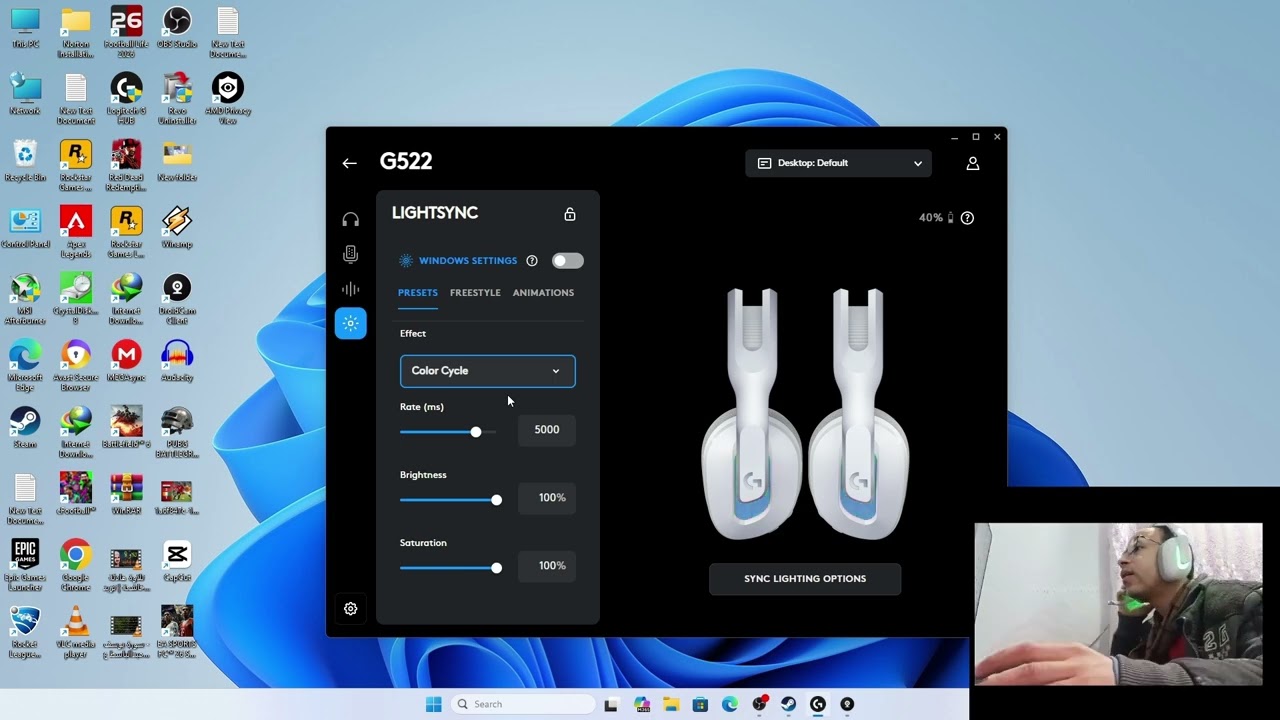Select DroidCam Client desktop shortcut
The image size is (1280, 720).
tap(177, 299)
